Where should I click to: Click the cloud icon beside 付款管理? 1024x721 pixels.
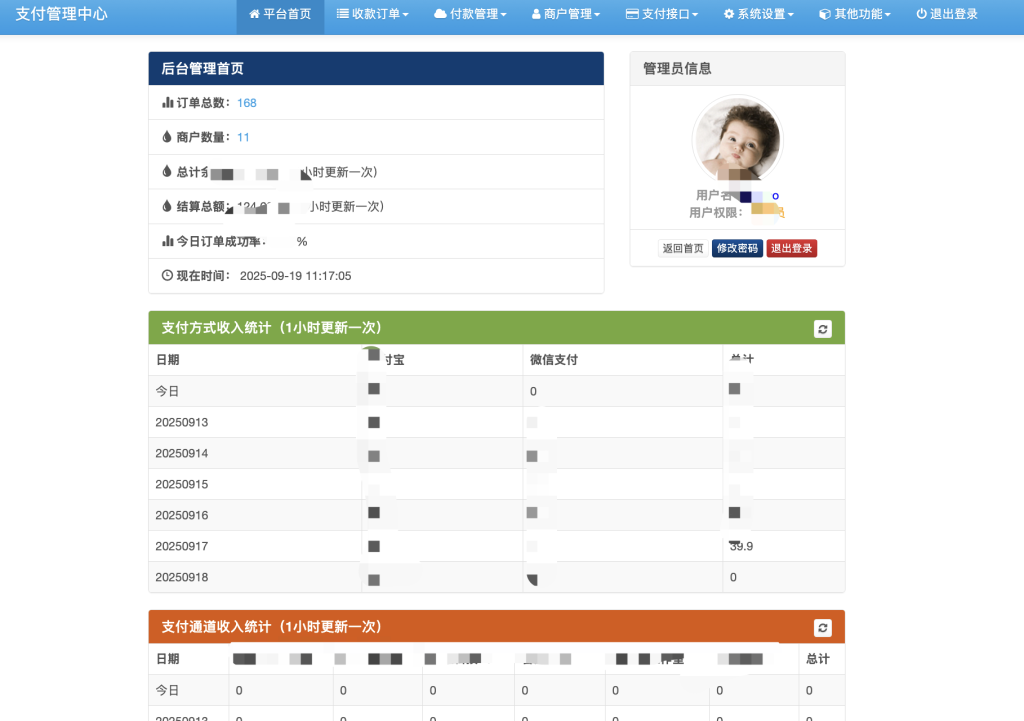440,15
